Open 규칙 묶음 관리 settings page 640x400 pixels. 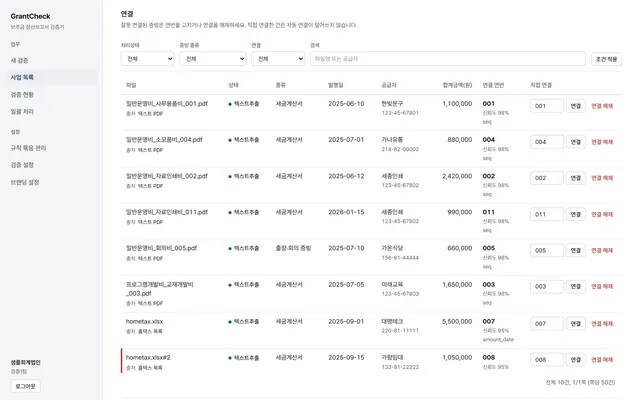coord(28,148)
